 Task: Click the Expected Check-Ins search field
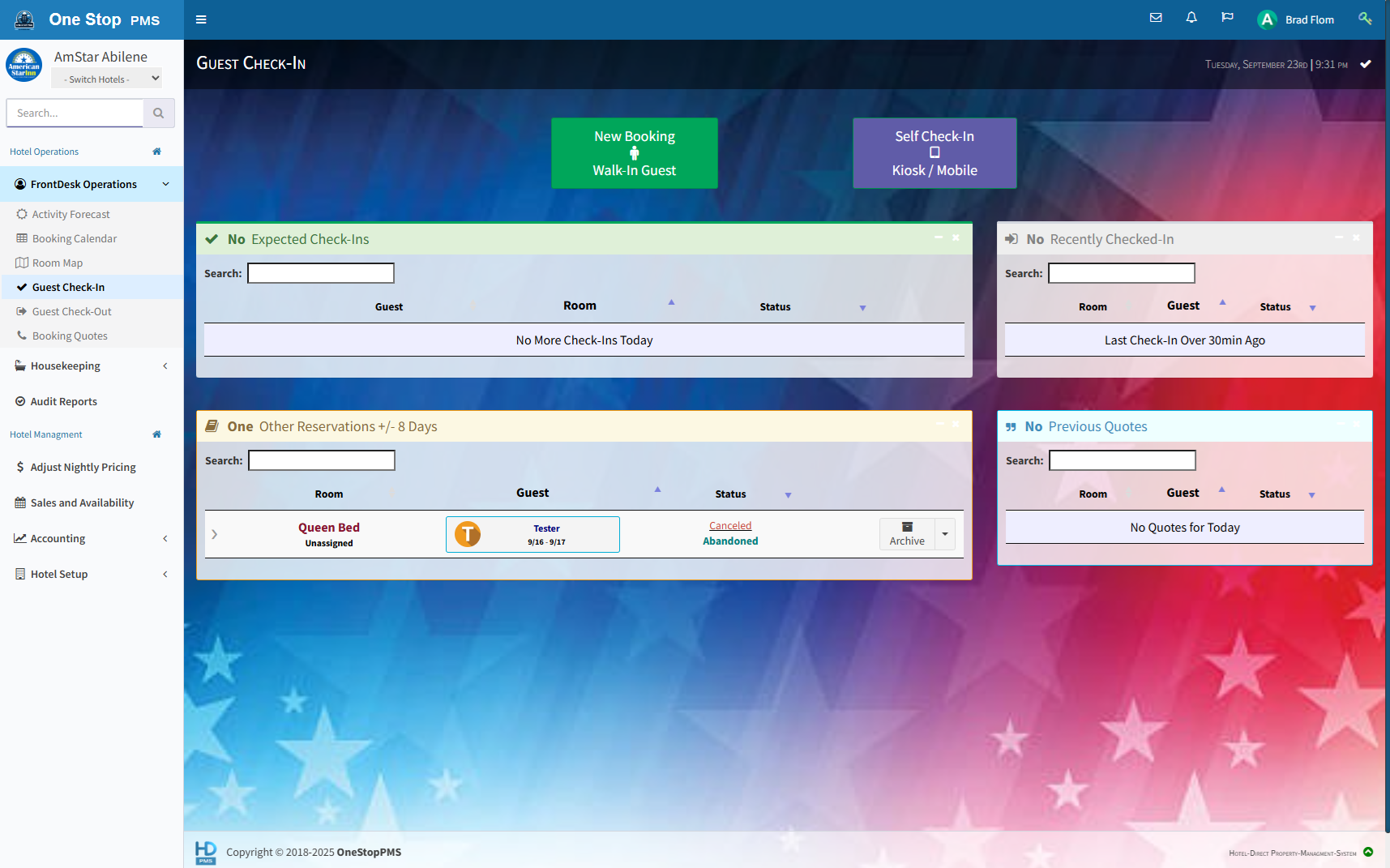click(321, 273)
